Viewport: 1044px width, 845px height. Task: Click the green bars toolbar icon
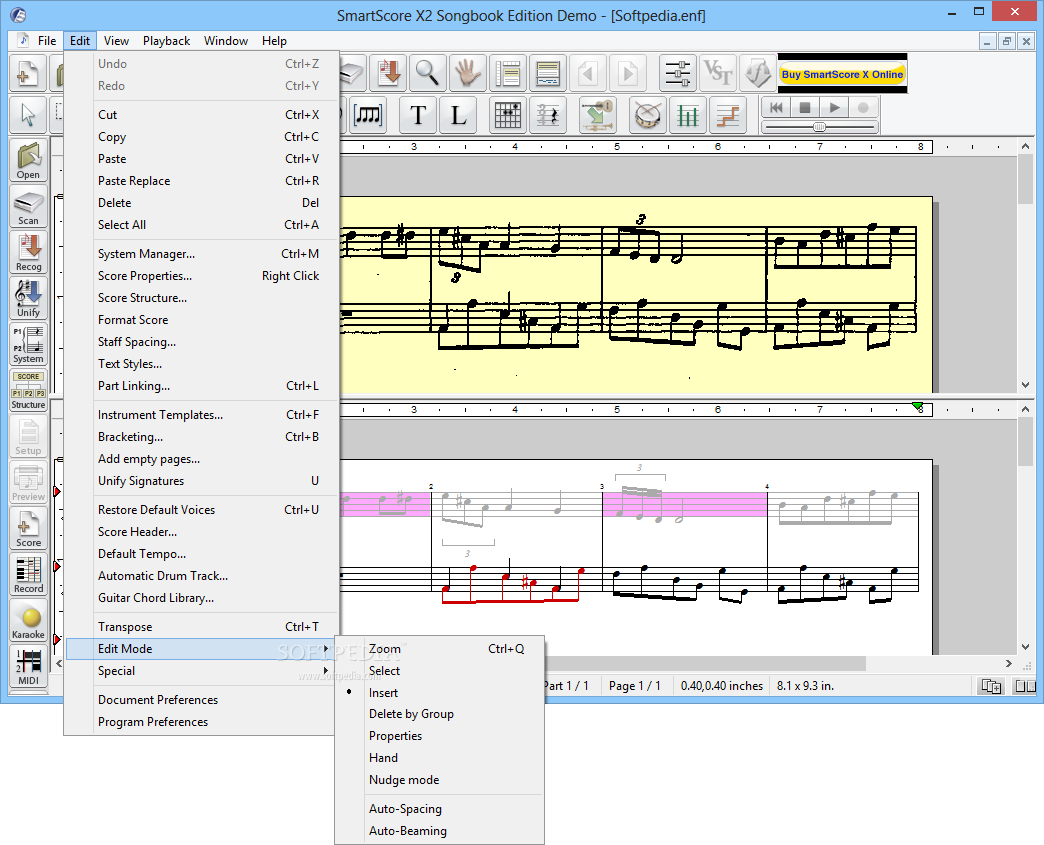point(687,115)
